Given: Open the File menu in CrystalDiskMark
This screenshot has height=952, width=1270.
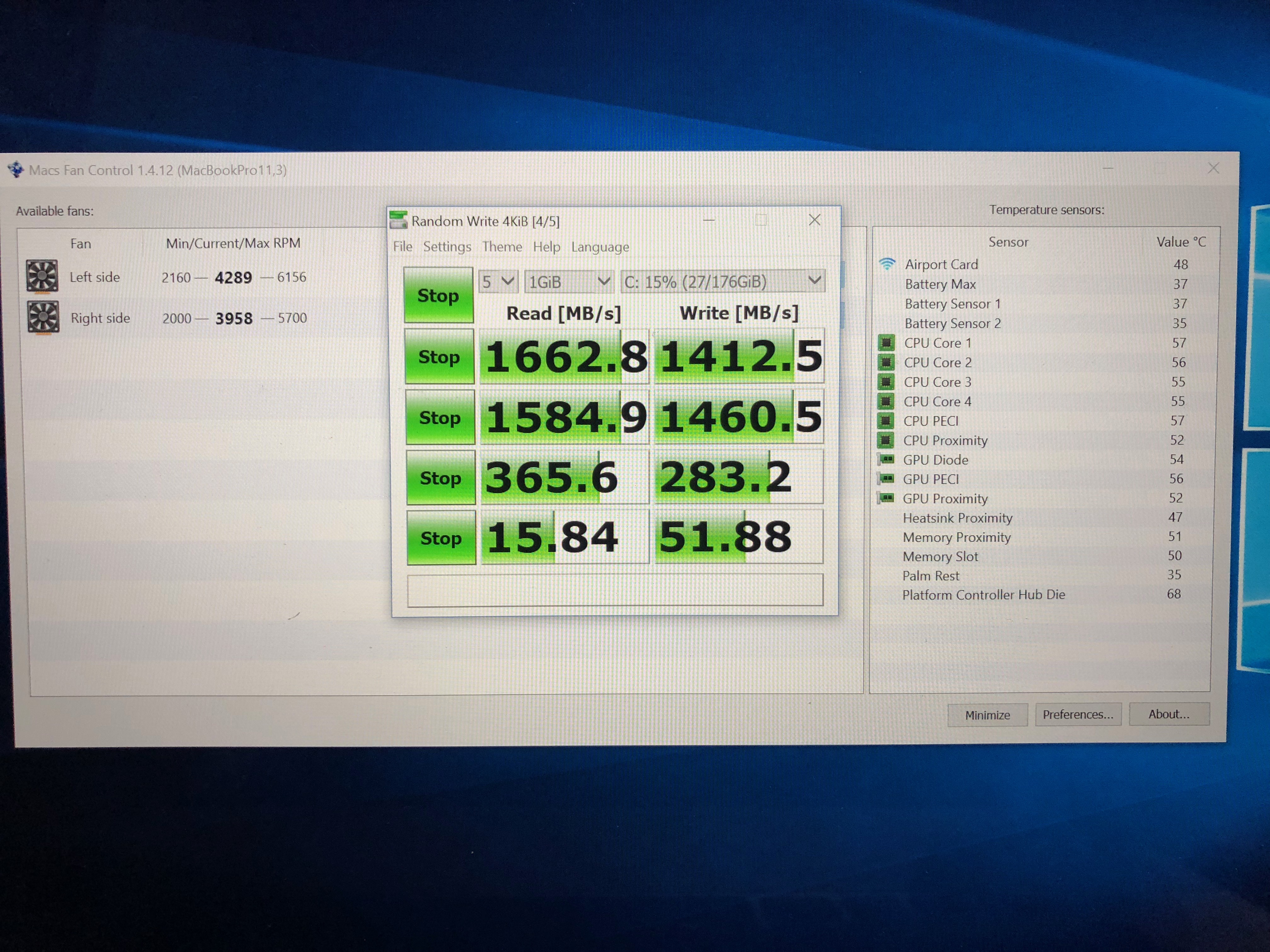Looking at the screenshot, I should click(x=403, y=247).
